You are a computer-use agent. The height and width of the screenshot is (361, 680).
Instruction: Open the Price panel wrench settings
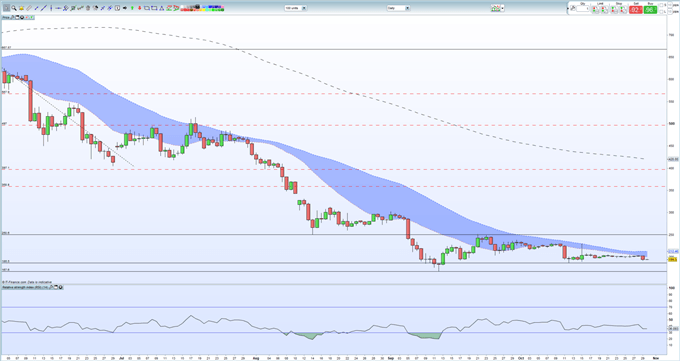(13, 17)
